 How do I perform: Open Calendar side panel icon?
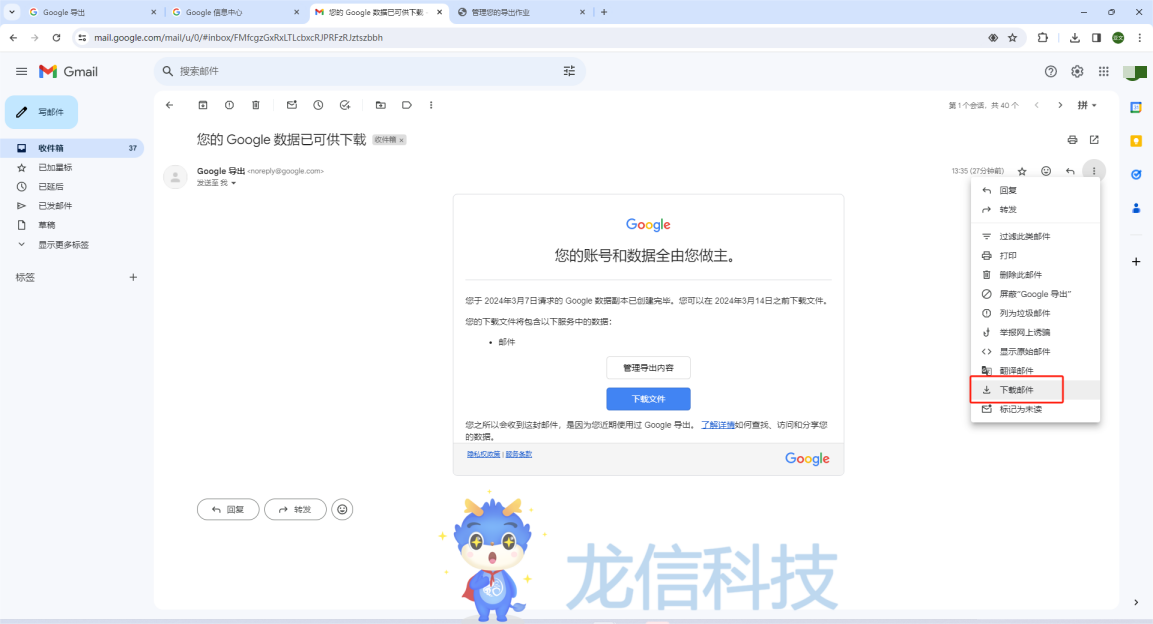pos(1136,107)
